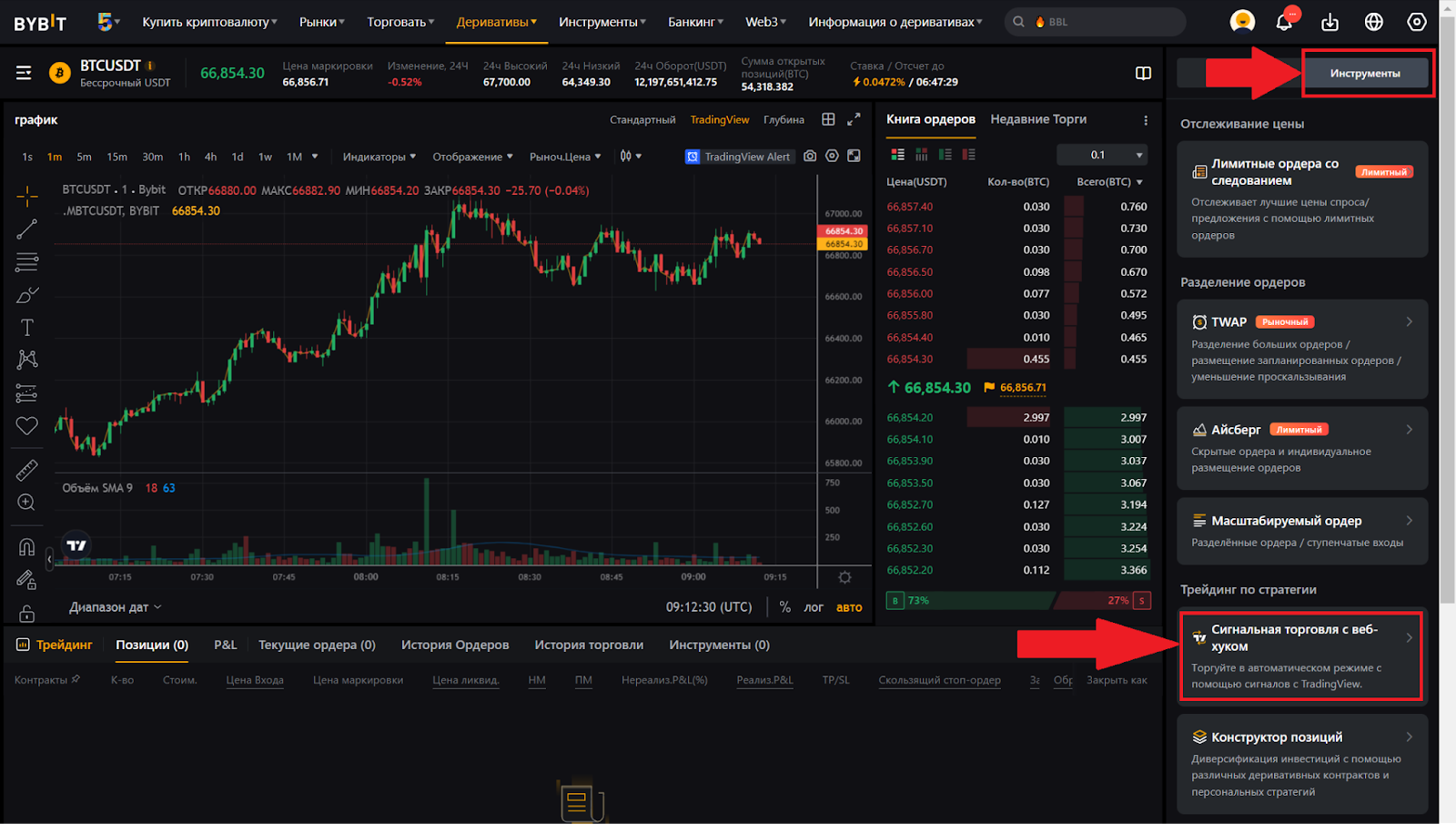Open the Отображение dropdown
The width and height of the screenshot is (1456, 824).
click(472, 157)
